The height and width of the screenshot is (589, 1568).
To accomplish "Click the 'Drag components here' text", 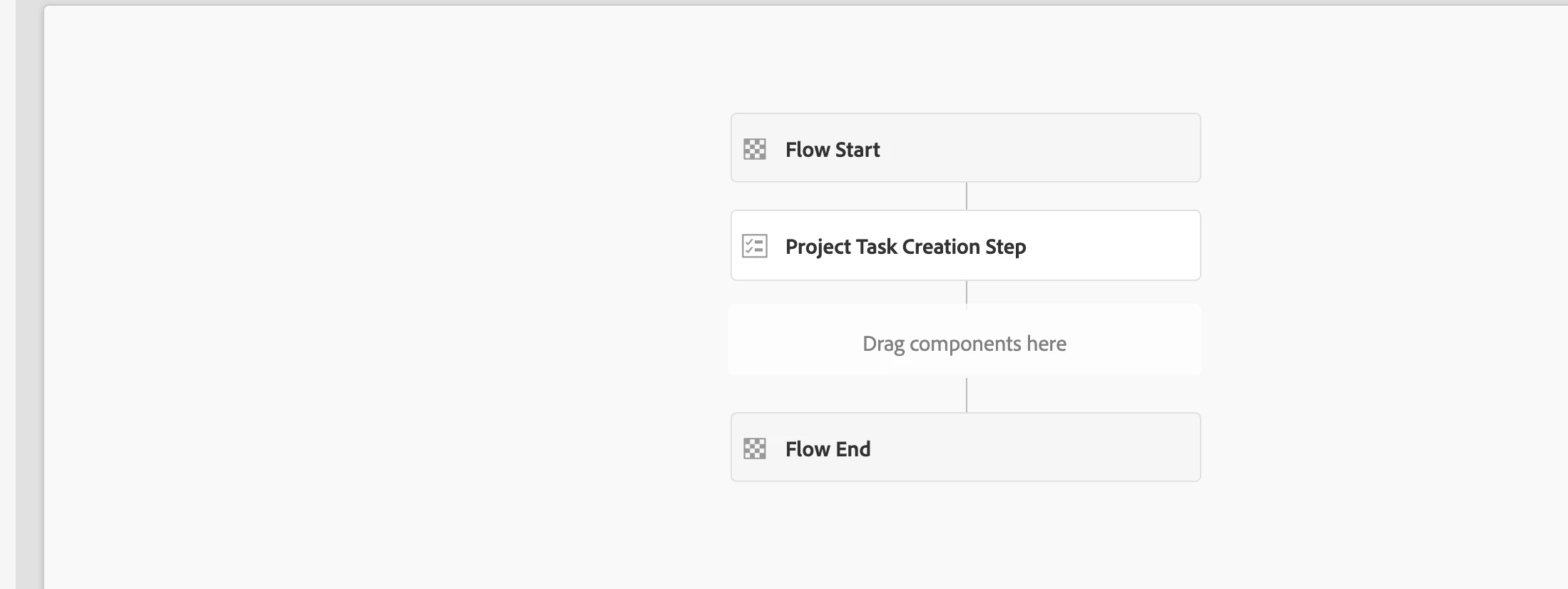I will [964, 344].
